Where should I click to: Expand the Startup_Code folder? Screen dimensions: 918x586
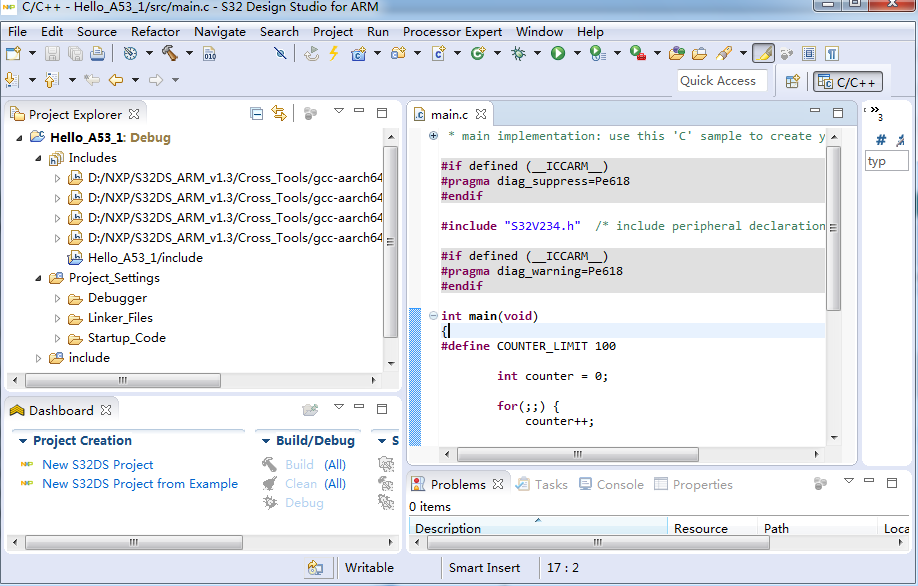coord(57,338)
